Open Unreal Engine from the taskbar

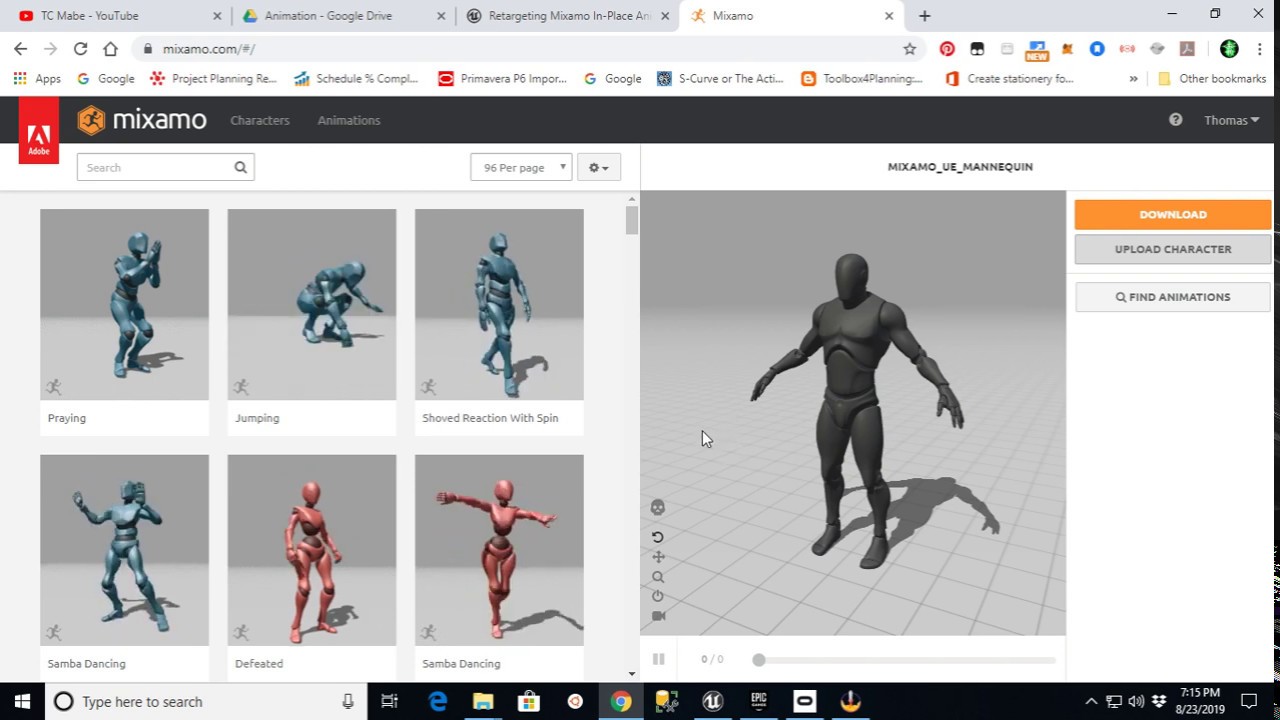tap(712, 702)
